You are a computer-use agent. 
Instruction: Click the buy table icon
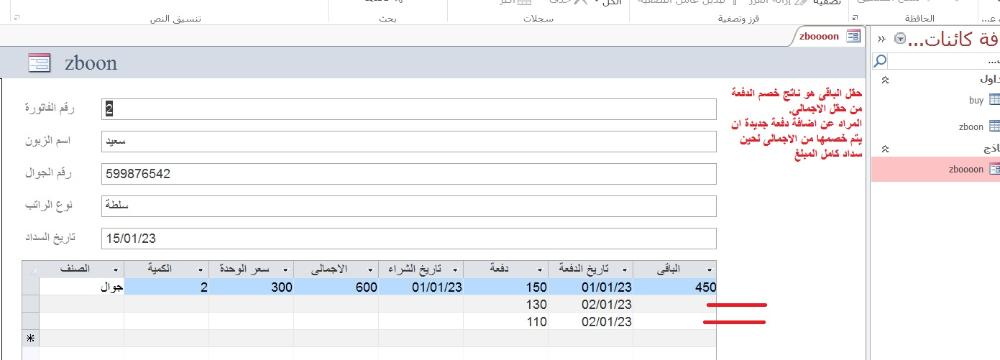[x=994, y=100]
